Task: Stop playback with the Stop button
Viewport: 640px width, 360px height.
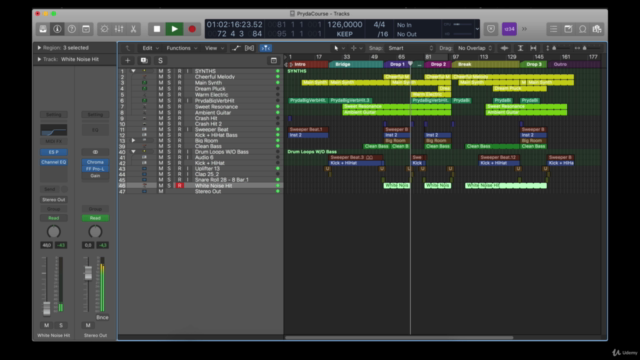Action: [157, 29]
